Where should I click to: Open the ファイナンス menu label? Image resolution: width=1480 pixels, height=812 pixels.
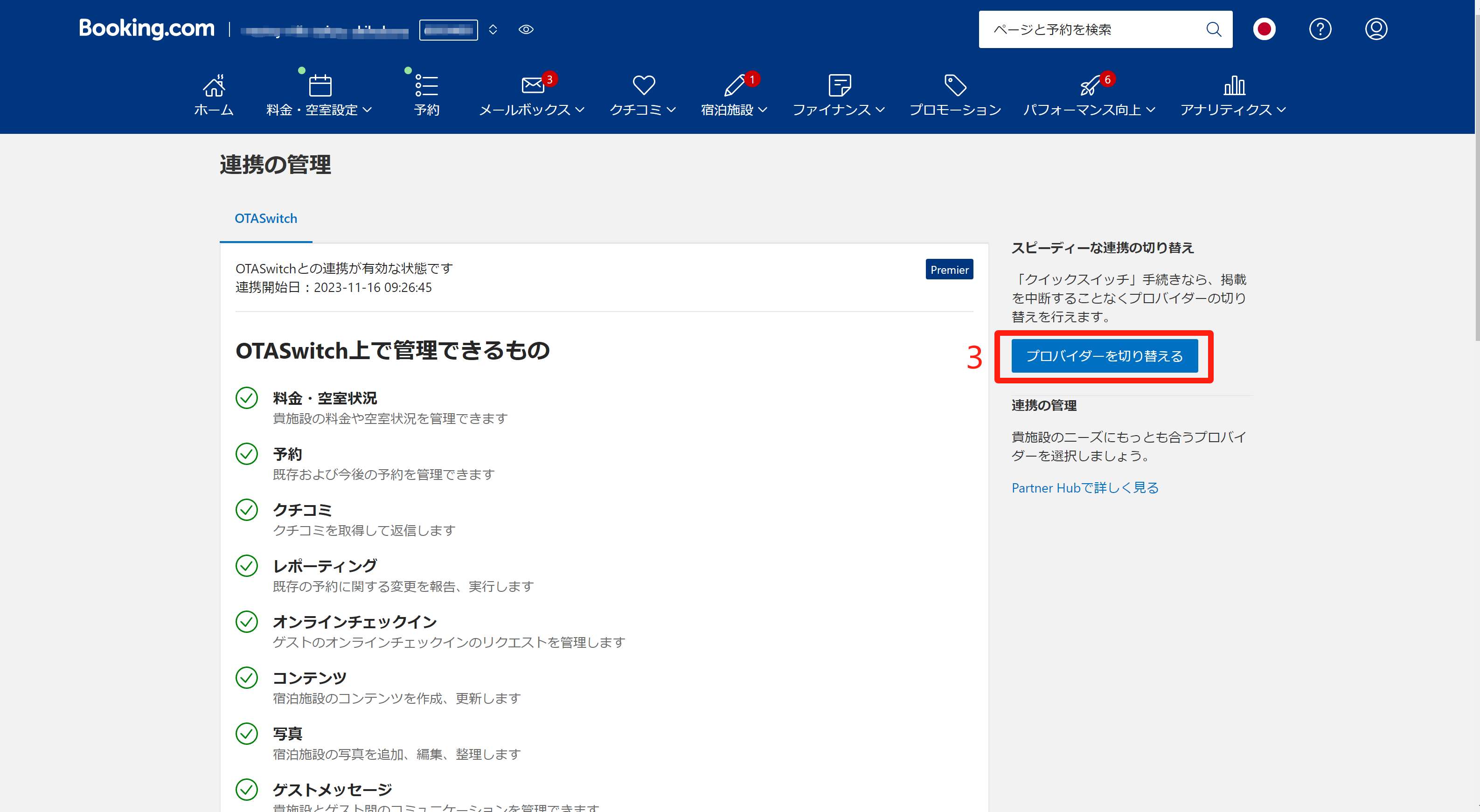pyautogui.click(x=832, y=110)
